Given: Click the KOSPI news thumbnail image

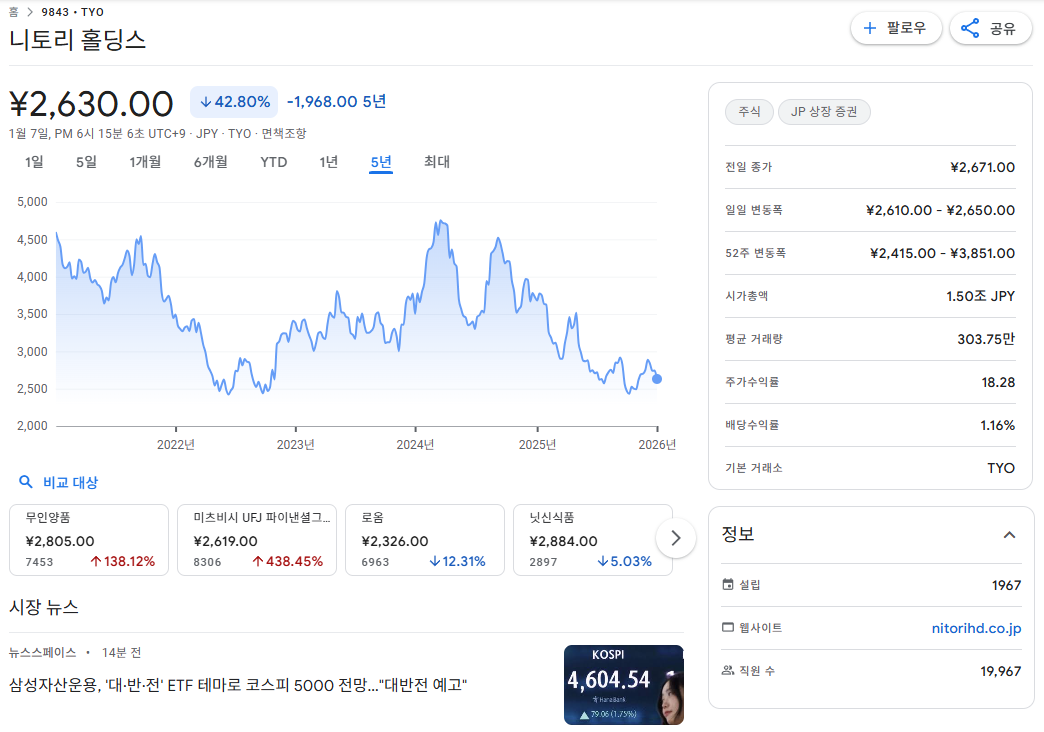Looking at the screenshot, I should click(x=623, y=684).
